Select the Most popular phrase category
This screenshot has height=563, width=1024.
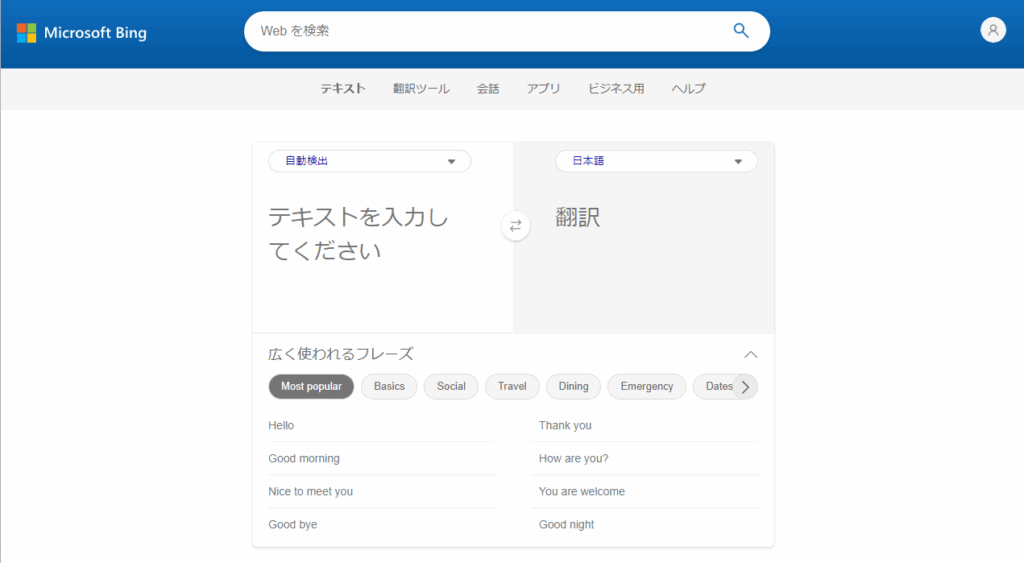[x=311, y=387]
